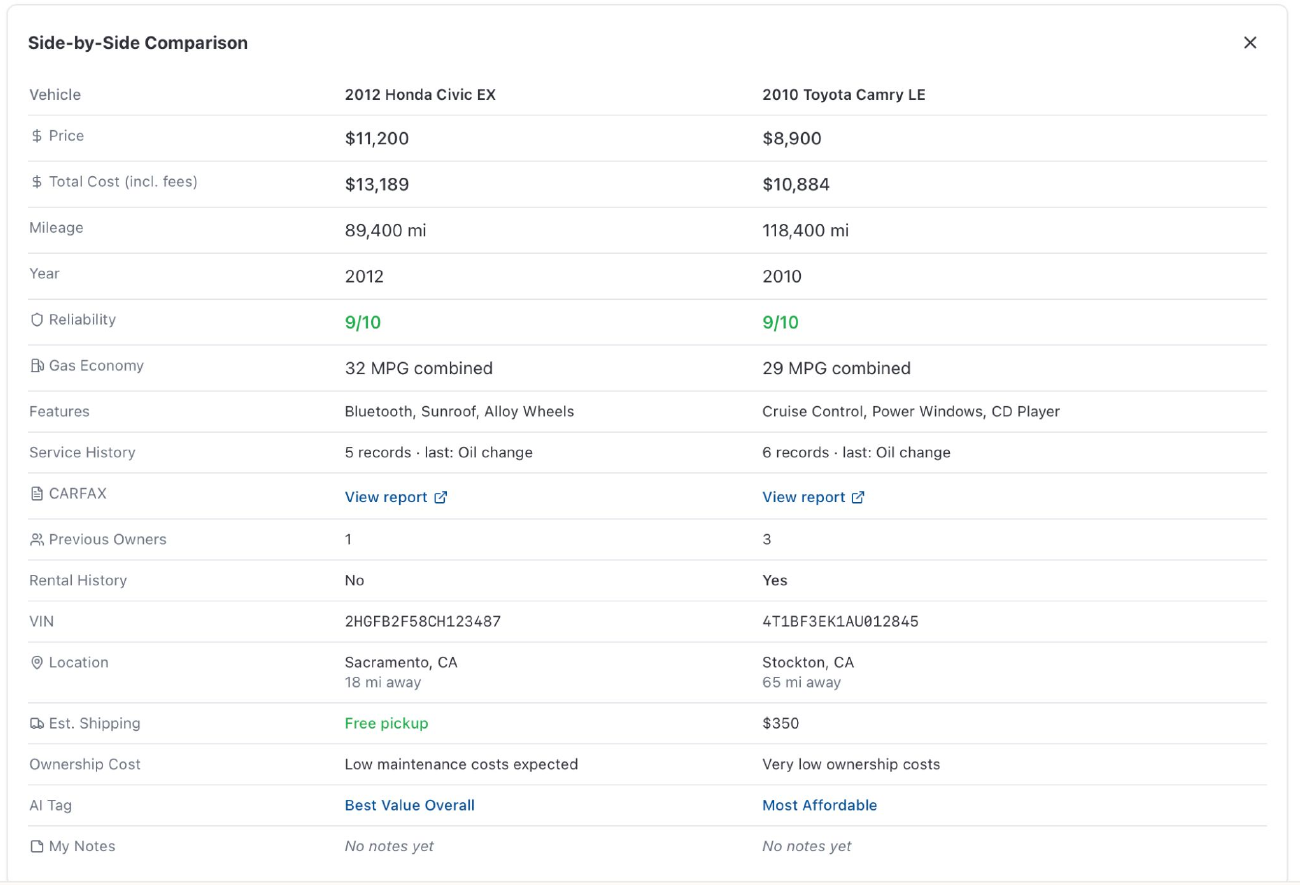The height and width of the screenshot is (885, 1300).
Task: Click the dollar icon next to Price
Action: click(37, 136)
